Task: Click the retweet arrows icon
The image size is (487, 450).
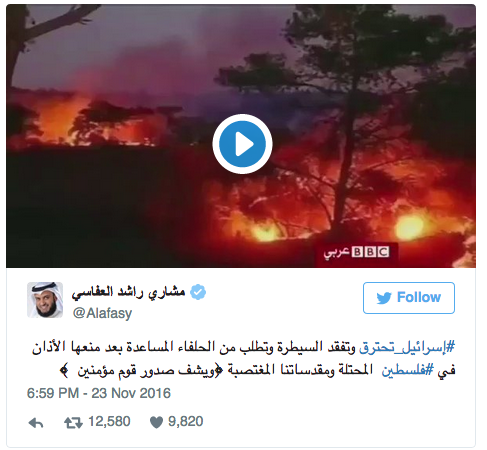Action: pos(73,423)
